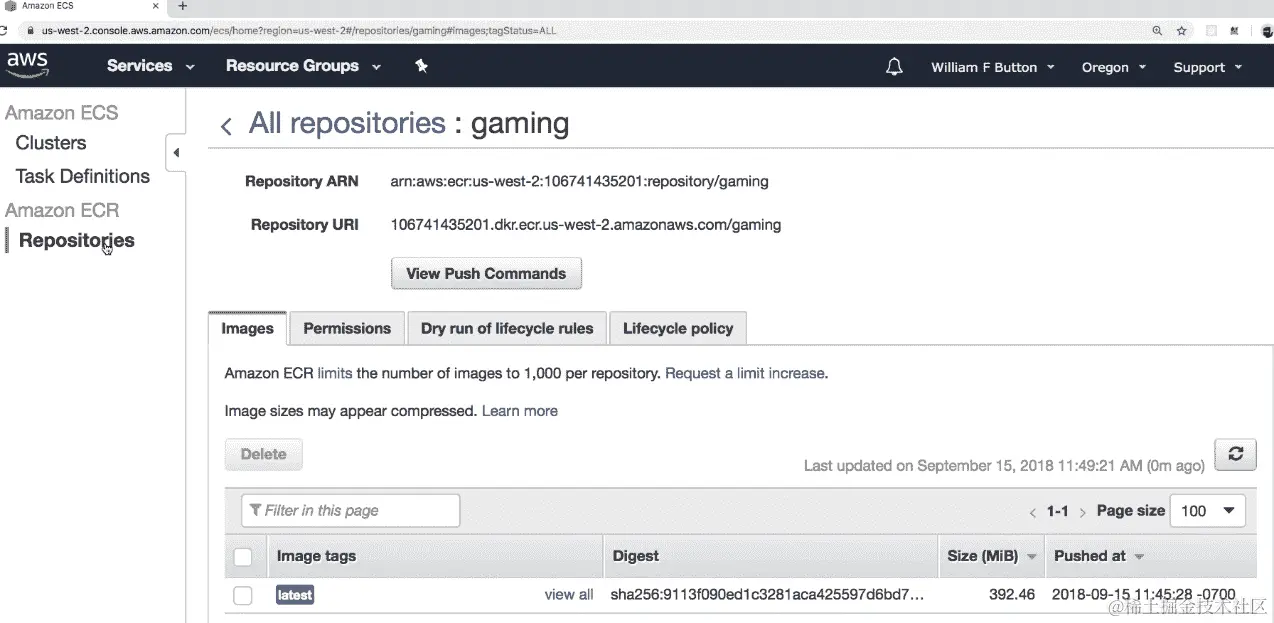
Task: Click the Repository URI value text
Action: click(586, 225)
